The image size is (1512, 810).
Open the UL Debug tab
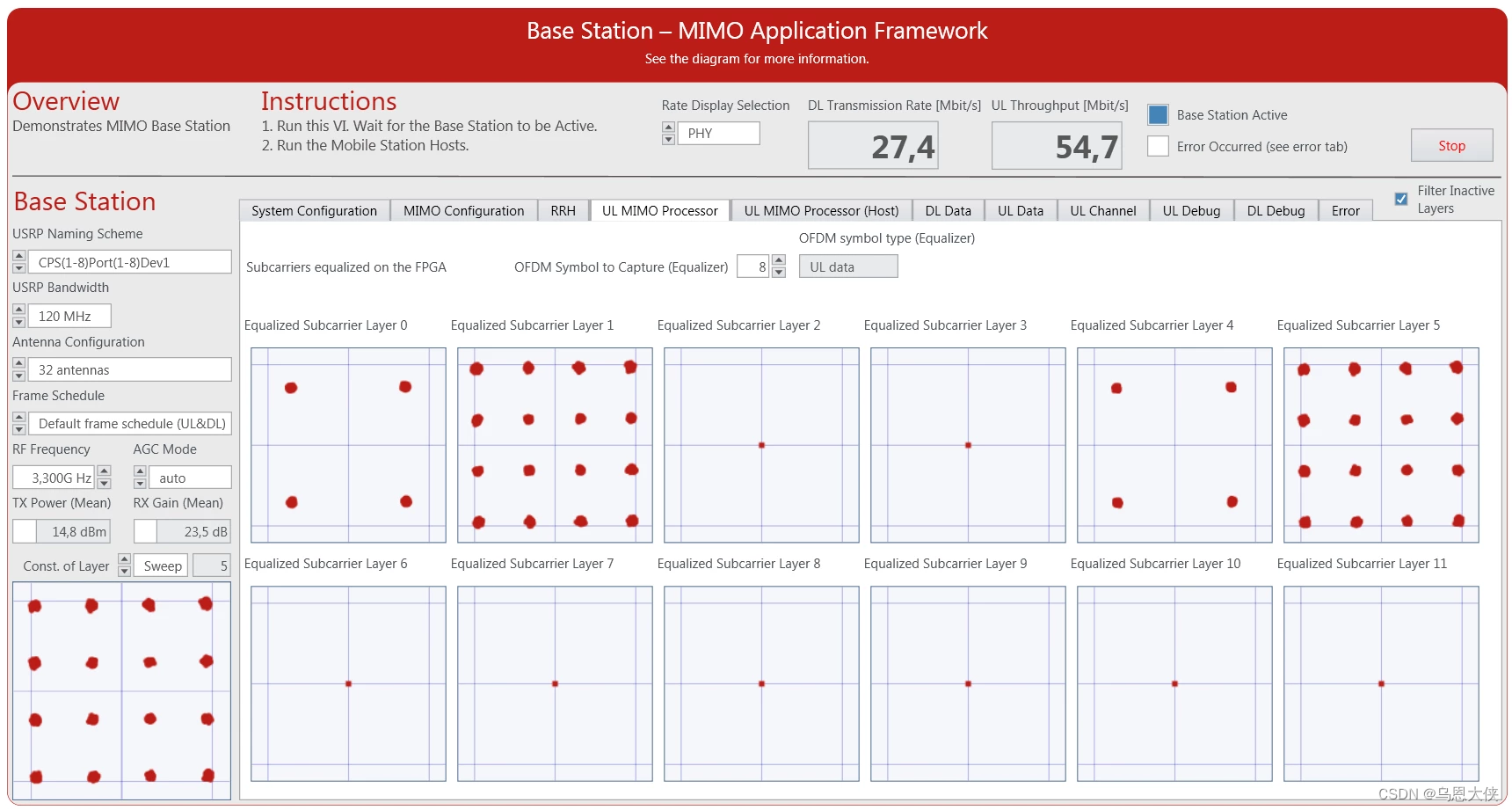(1191, 211)
